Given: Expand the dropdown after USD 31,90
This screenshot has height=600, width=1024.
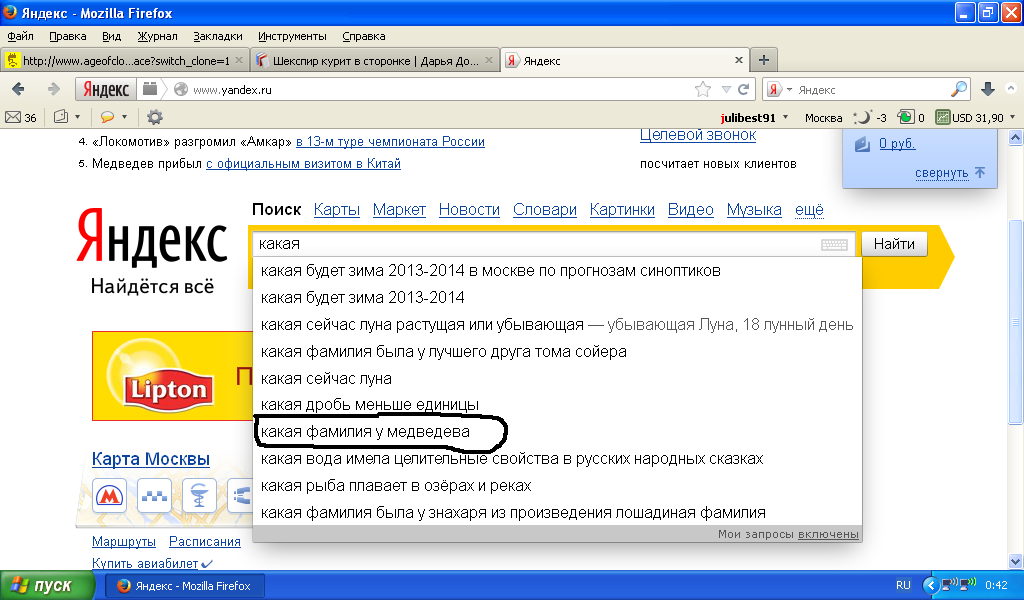Looking at the screenshot, I should (x=1013, y=118).
